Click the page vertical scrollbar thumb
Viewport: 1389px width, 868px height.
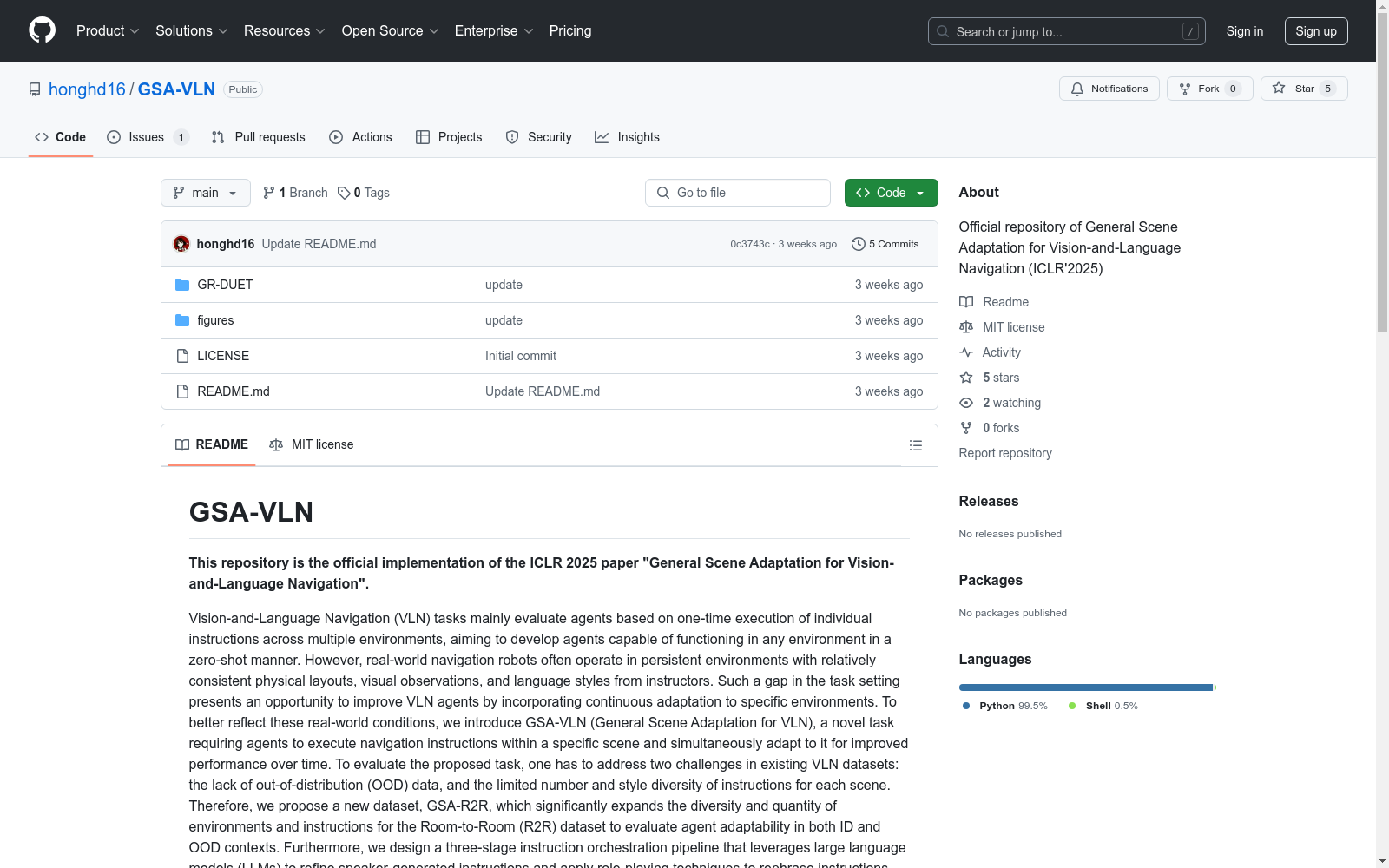click(x=1382, y=172)
